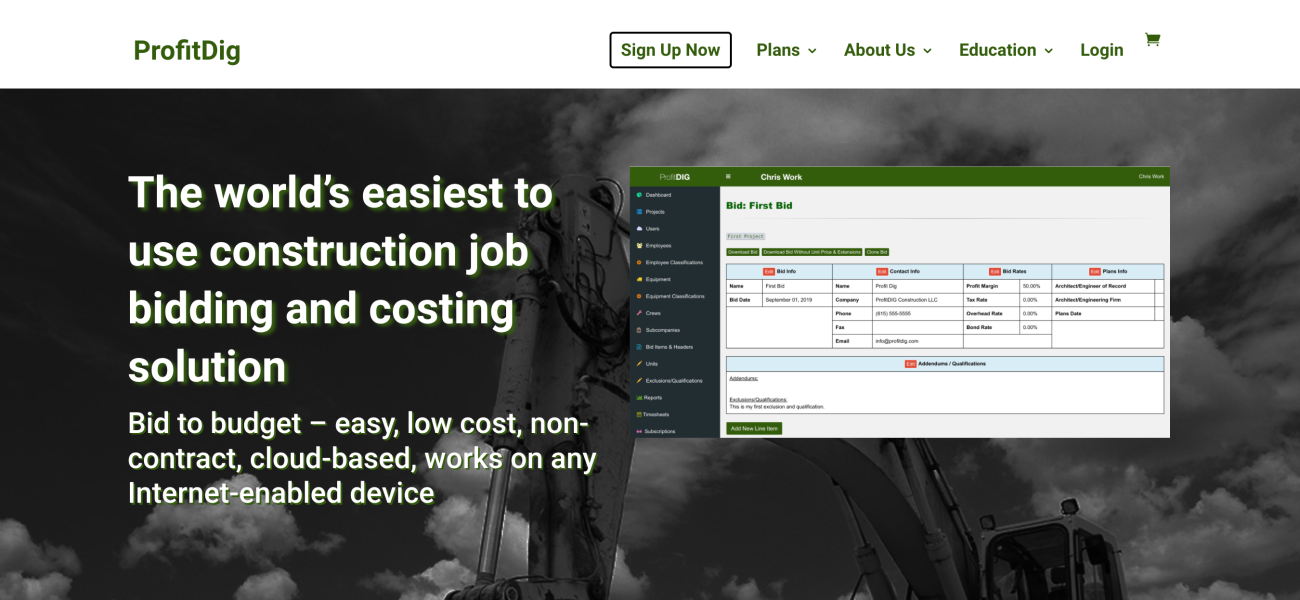Screen dimensions: 1300x600
Task: Select the Crews sidebar icon
Action: pos(639,313)
